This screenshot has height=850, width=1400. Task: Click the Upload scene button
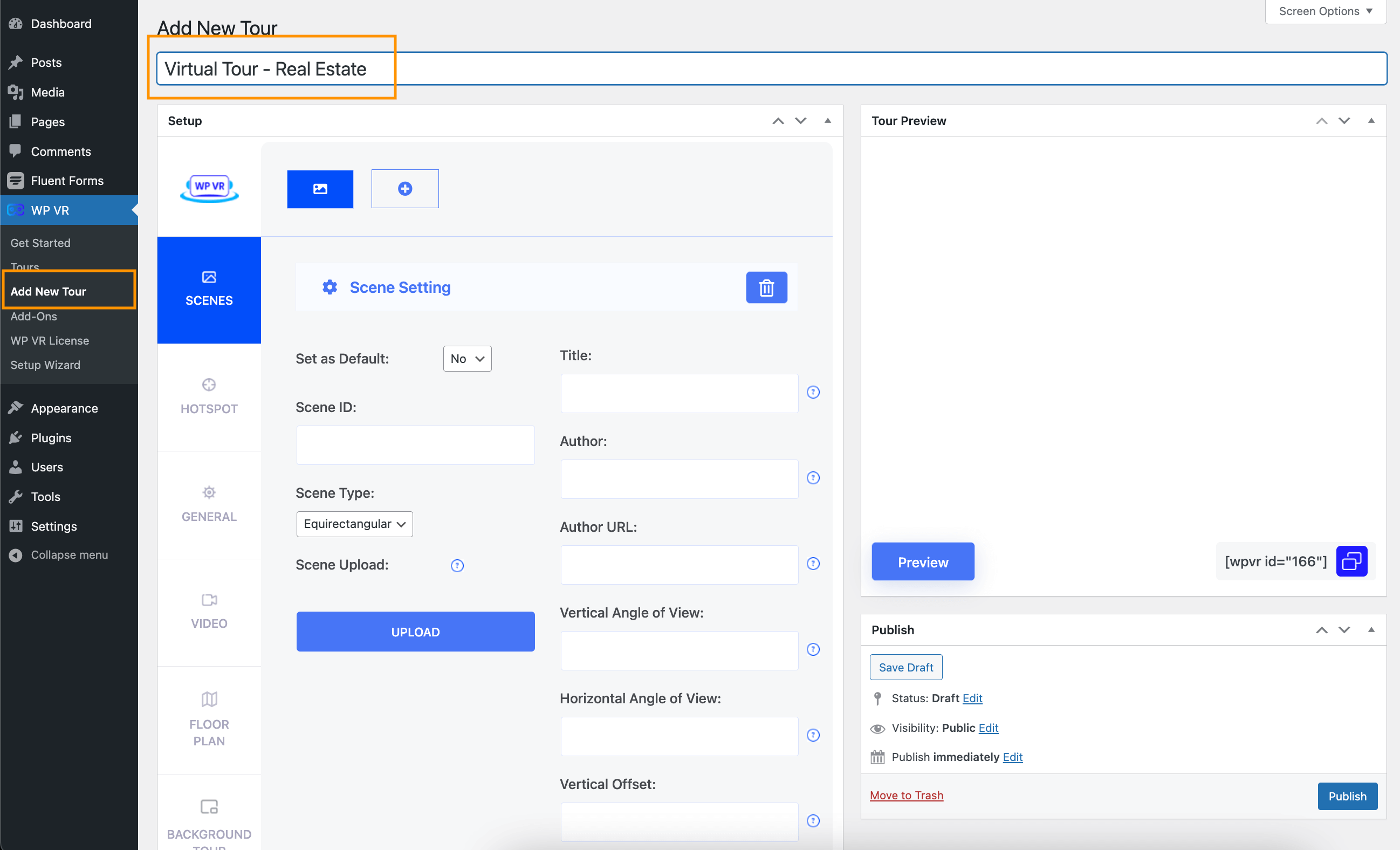415,631
